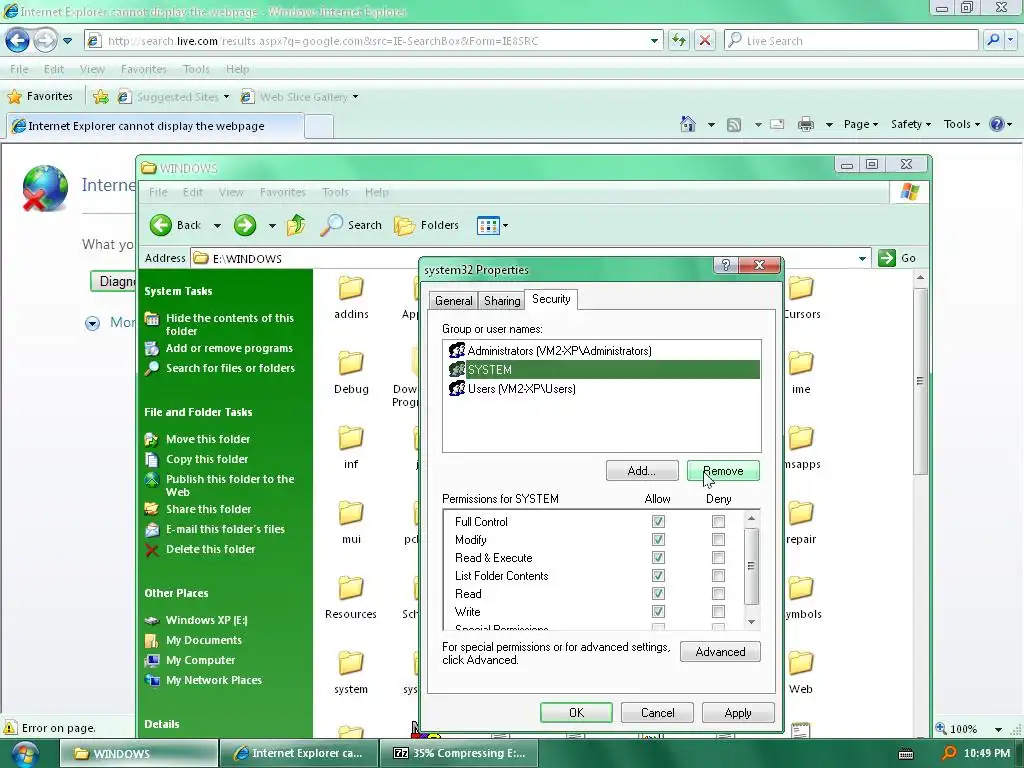The width and height of the screenshot is (1024, 768).
Task: Click the green Go arrow button
Action: tap(886, 258)
